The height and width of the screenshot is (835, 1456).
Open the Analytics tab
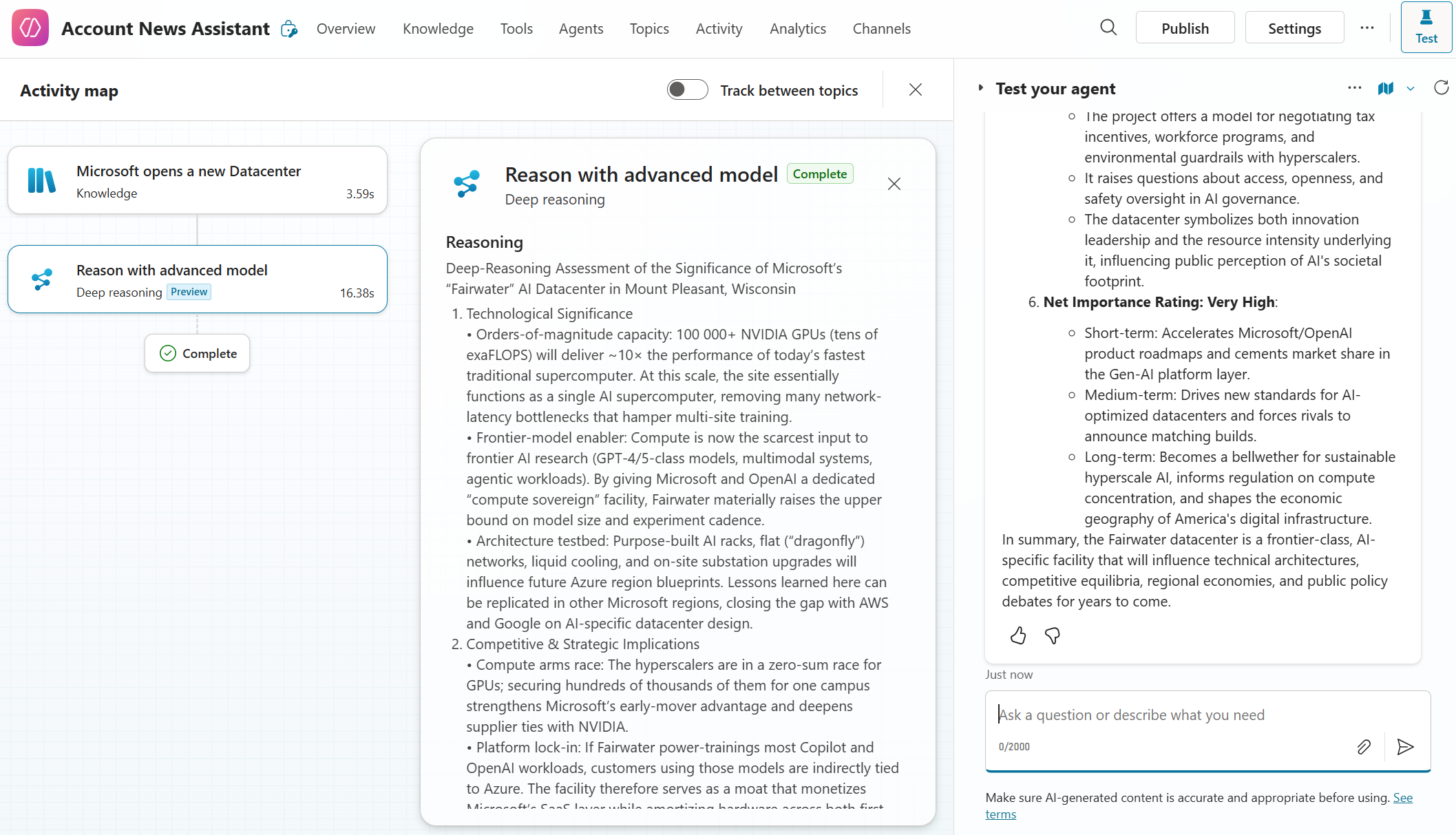point(797,29)
